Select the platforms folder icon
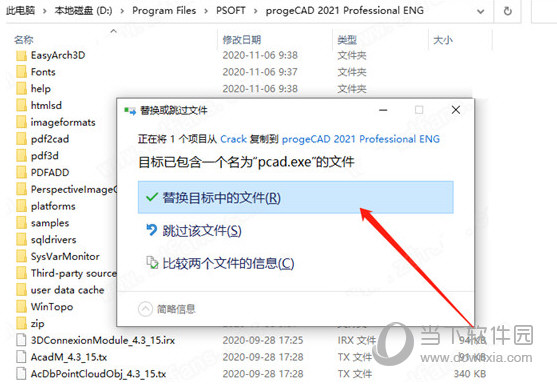This screenshot has height=387, width=557. [21, 206]
